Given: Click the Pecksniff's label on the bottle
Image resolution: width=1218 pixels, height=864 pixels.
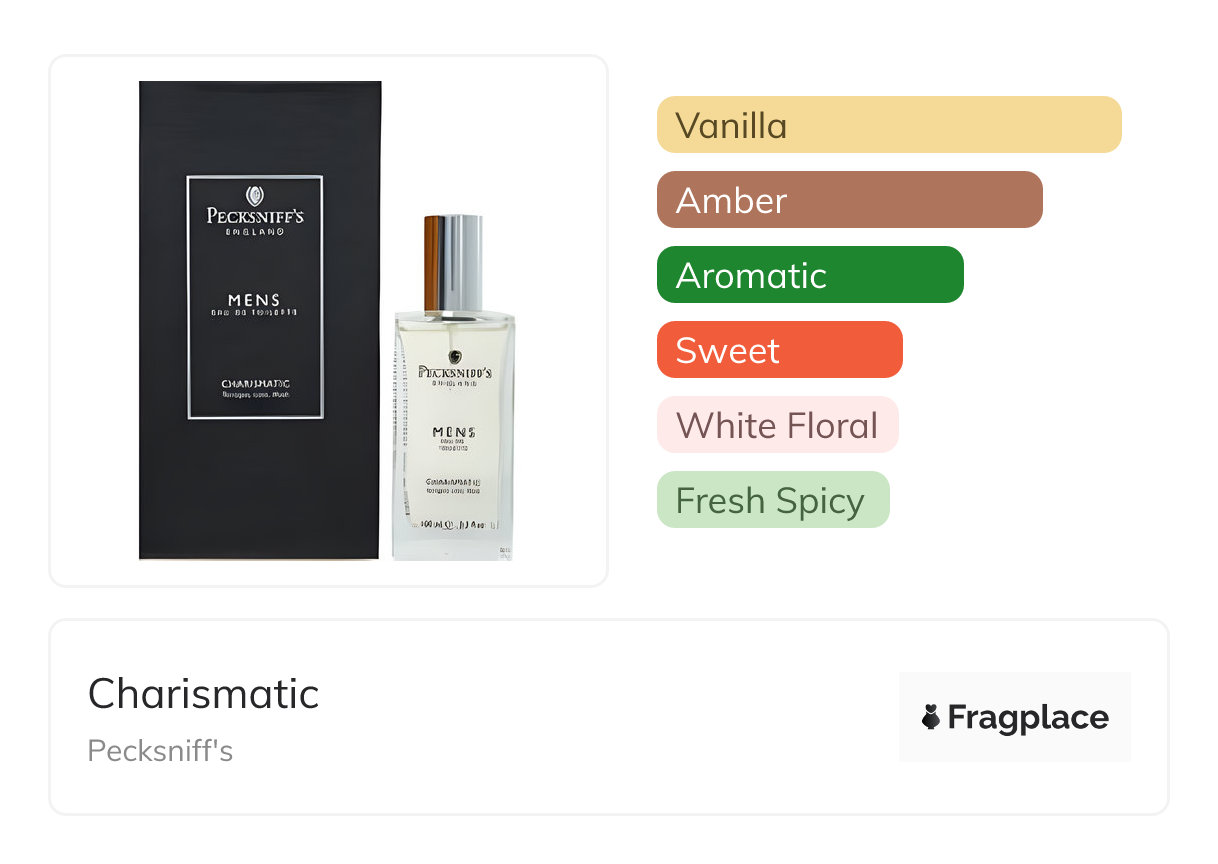Looking at the screenshot, I should pos(454,371).
